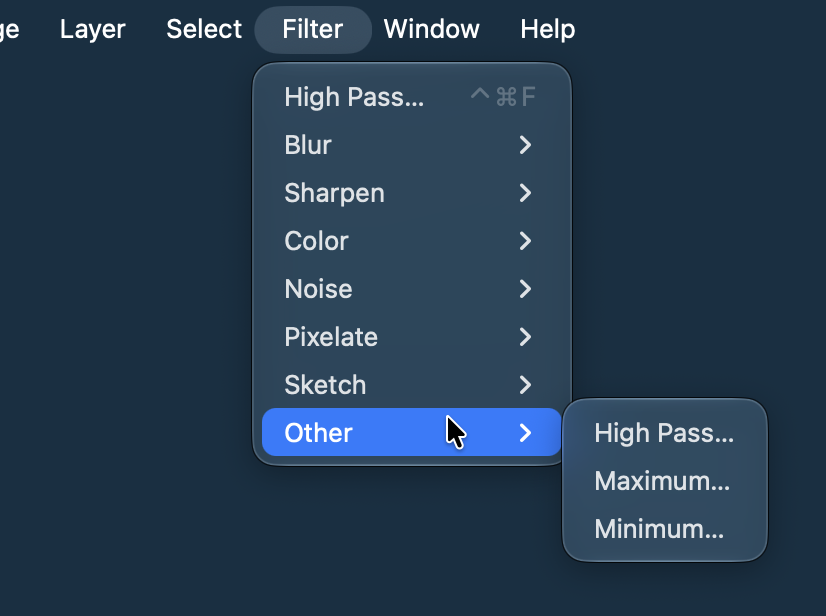
Task: Click the arrow beside Pixelate
Action: 525,337
